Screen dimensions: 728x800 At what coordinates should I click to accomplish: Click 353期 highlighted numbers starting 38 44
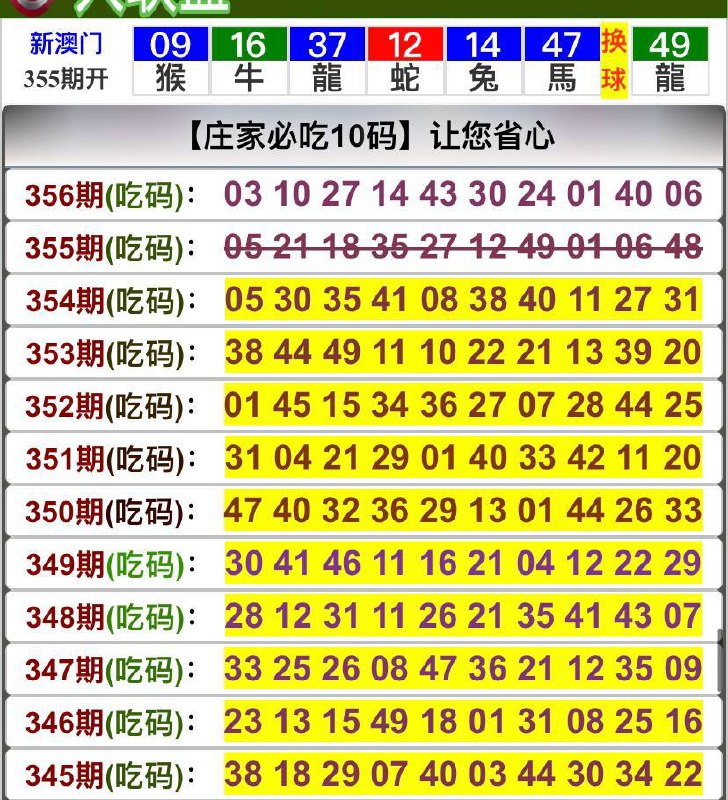click(x=463, y=352)
